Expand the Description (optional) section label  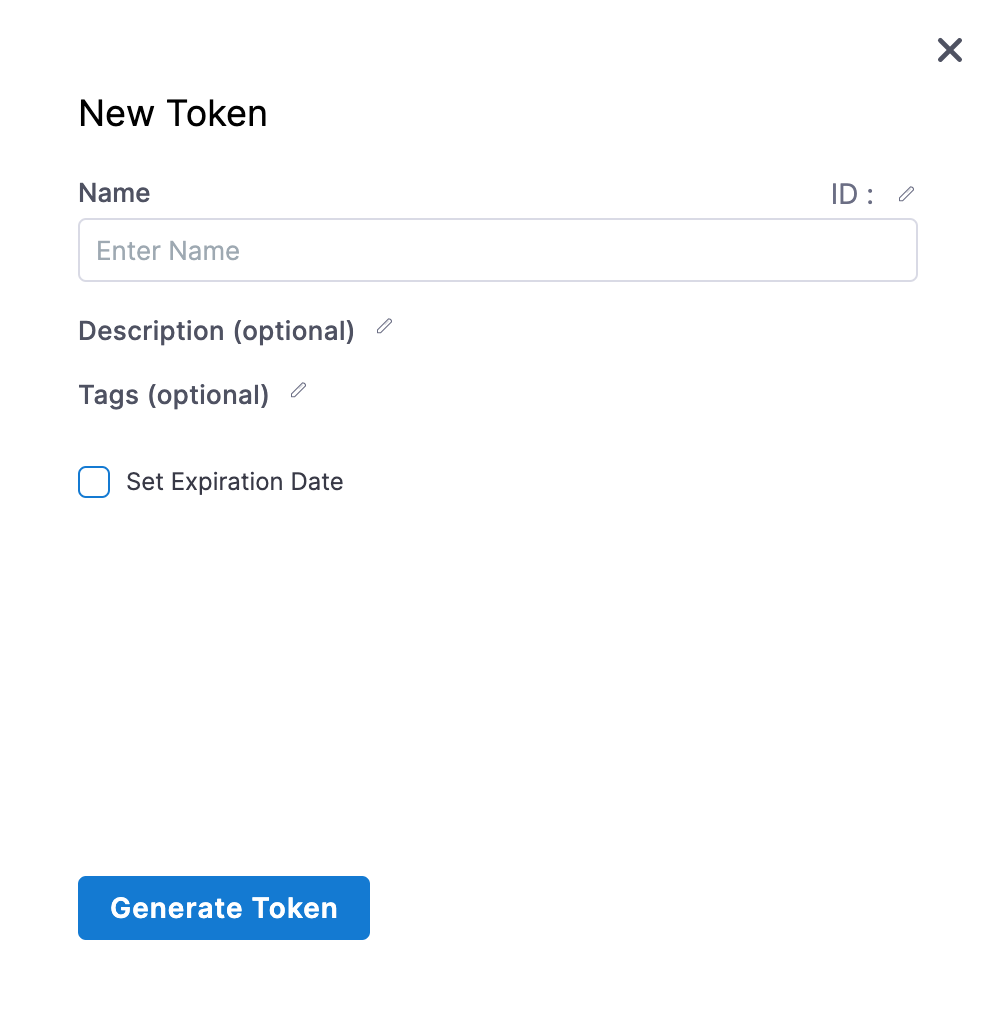pos(216,331)
